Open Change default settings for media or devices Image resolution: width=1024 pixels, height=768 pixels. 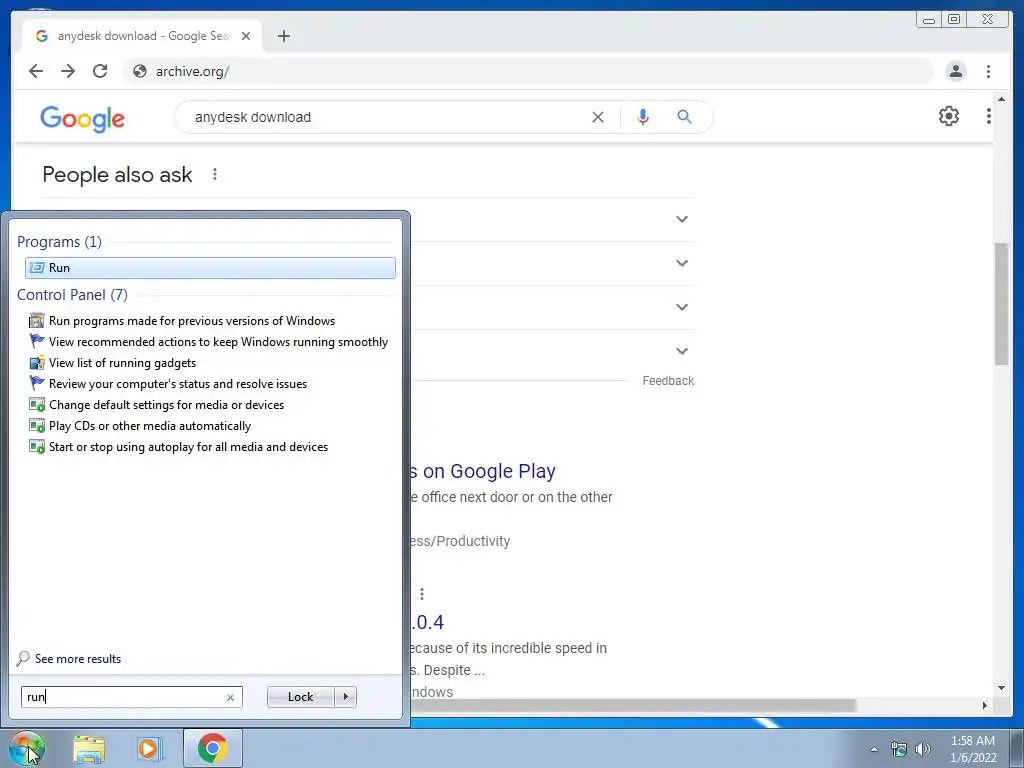pyautogui.click(x=157, y=404)
